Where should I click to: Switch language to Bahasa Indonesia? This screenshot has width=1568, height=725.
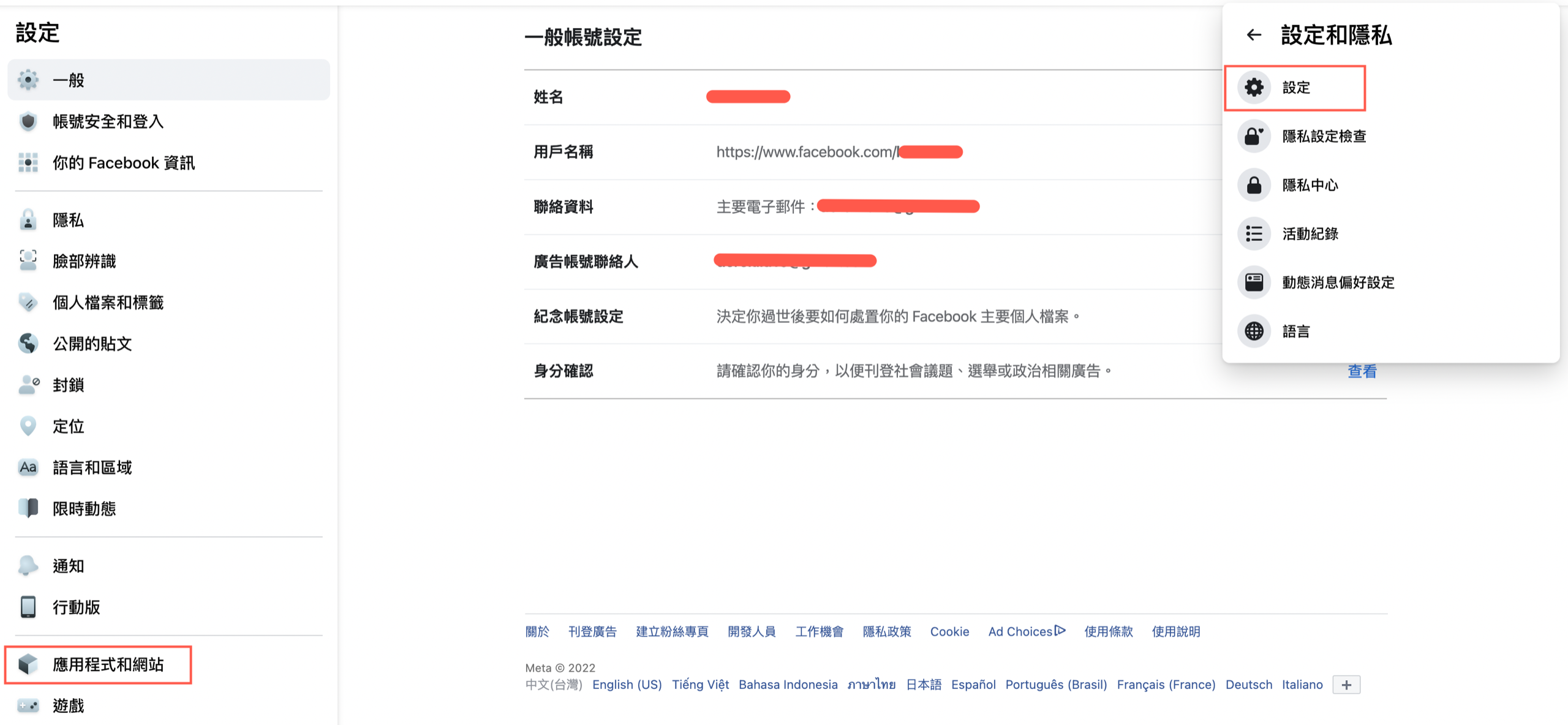point(788,685)
